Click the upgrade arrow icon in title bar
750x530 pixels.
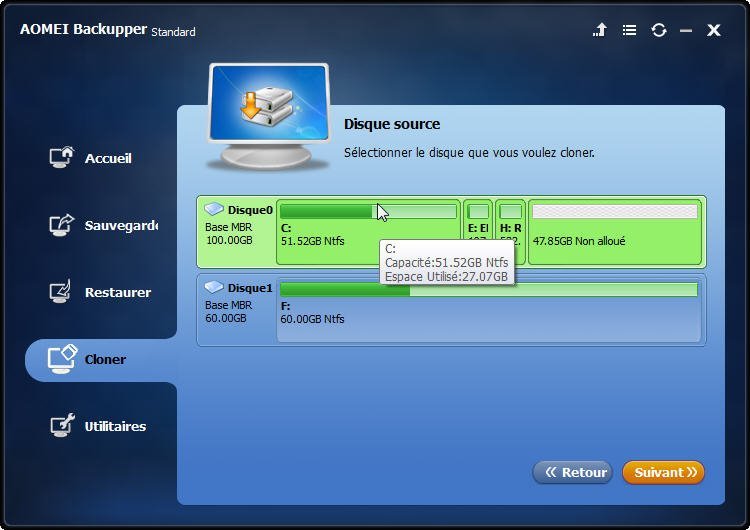tap(600, 30)
